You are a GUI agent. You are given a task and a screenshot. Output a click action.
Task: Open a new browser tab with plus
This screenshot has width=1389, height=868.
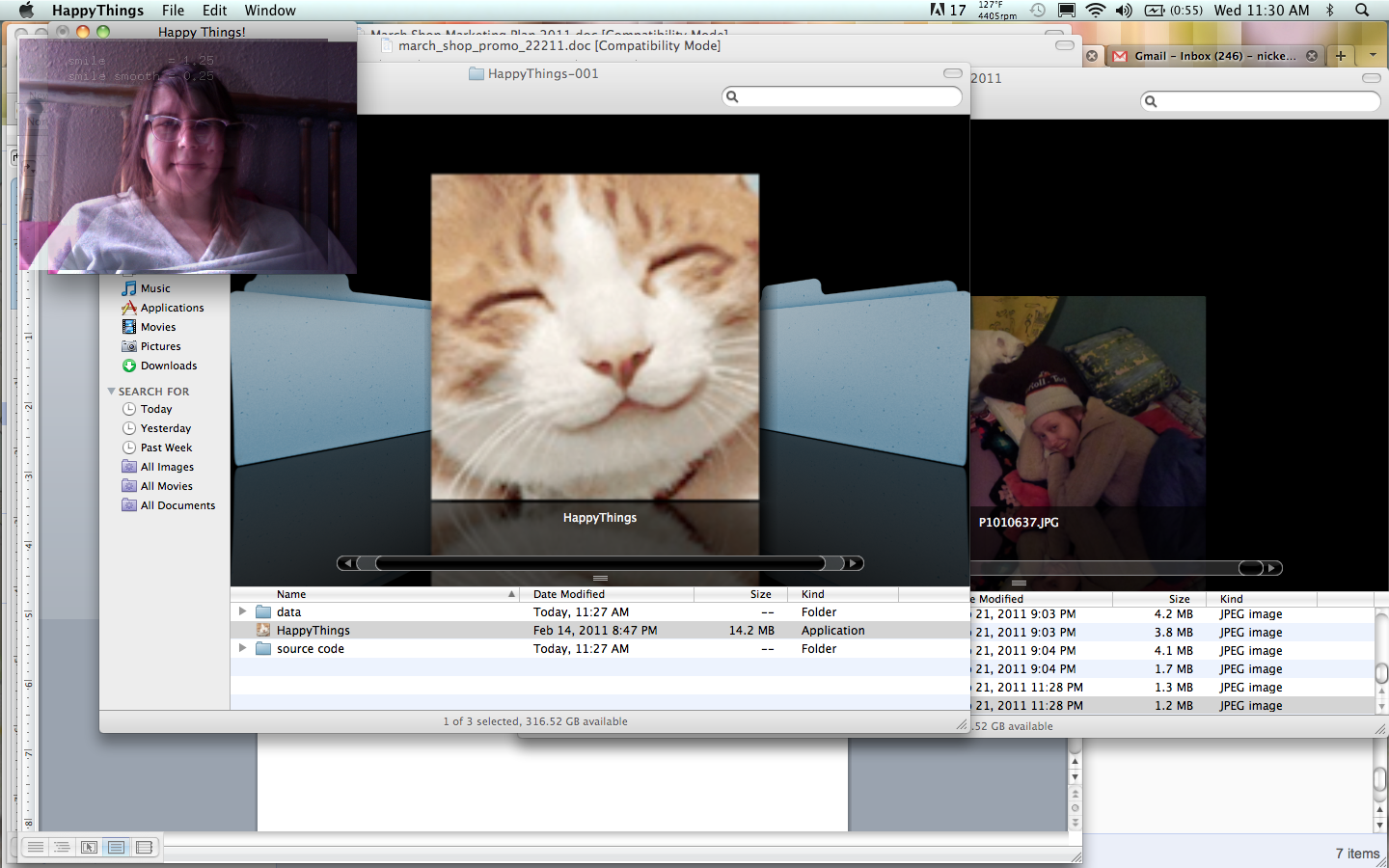pyautogui.click(x=1341, y=56)
